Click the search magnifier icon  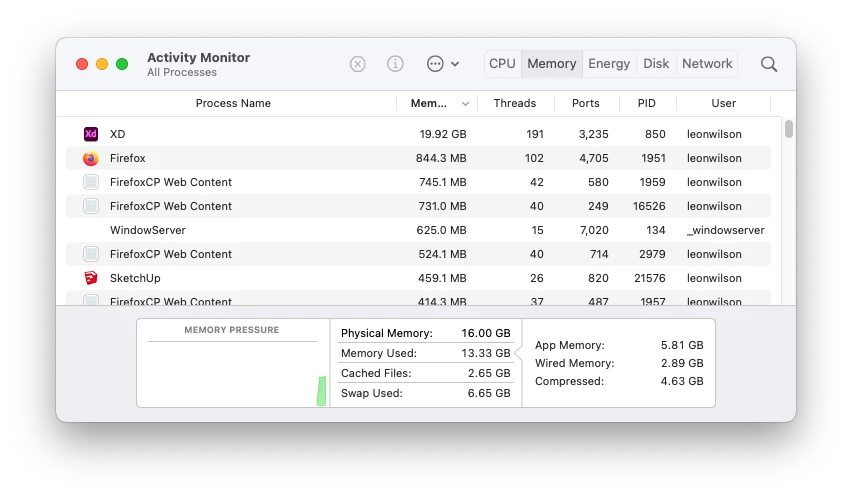[x=769, y=64]
